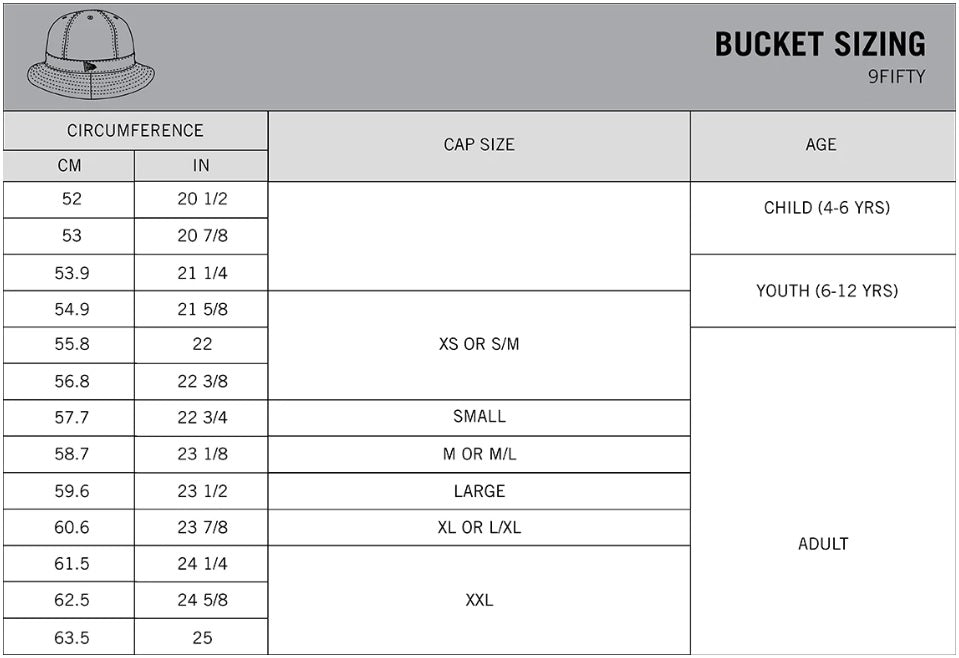Click the CHILD (4-6 YRS) cell
The image size is (959, 658).
coord(823,218)
